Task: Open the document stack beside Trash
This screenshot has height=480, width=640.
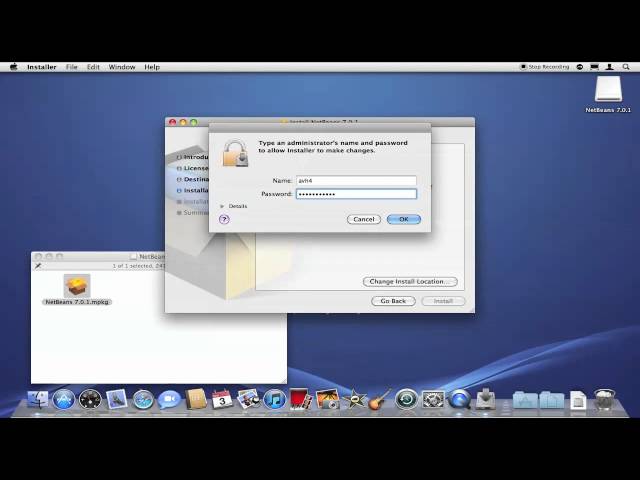Action: pos(578,400)
